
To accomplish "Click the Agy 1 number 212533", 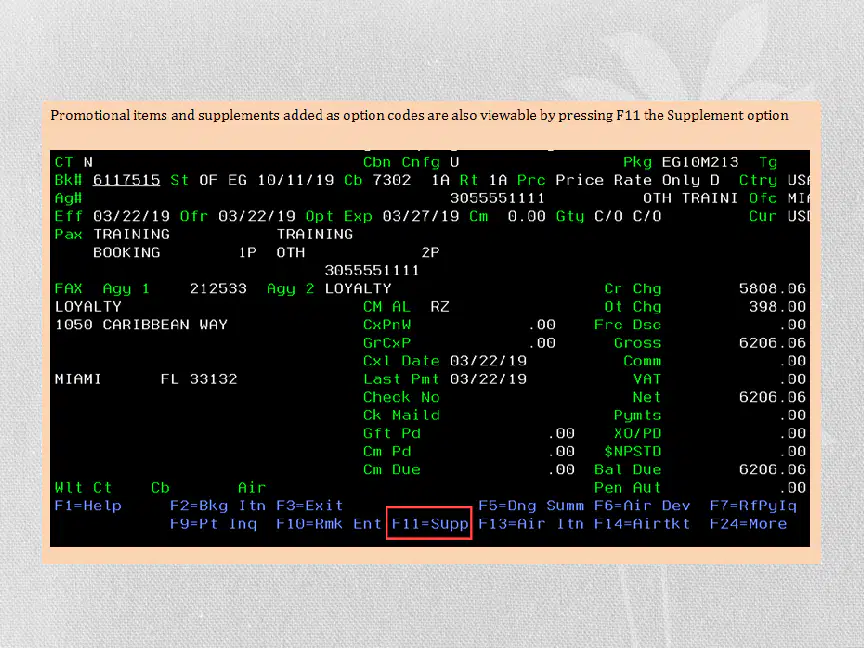I will [x=218, y=289].
